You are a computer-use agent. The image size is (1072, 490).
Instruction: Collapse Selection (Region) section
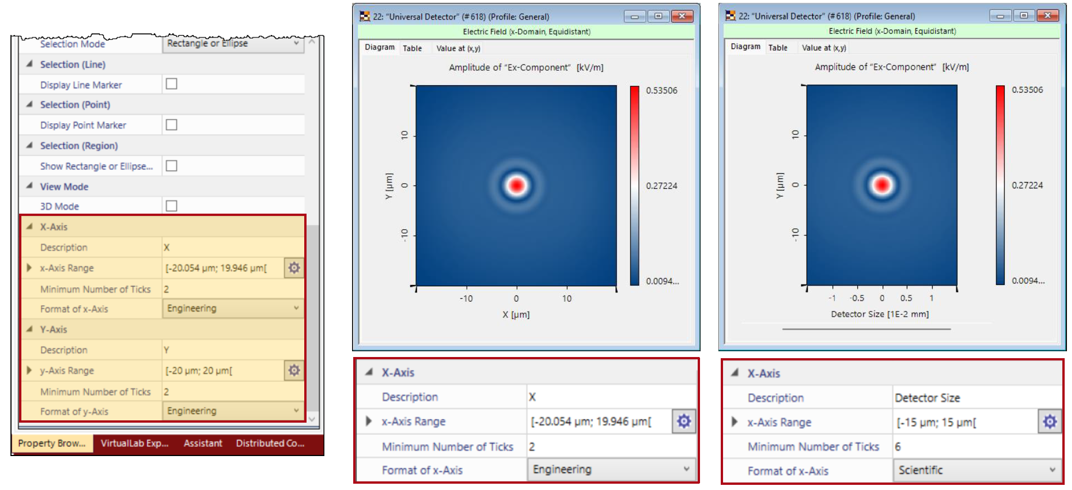pos(29,146)
